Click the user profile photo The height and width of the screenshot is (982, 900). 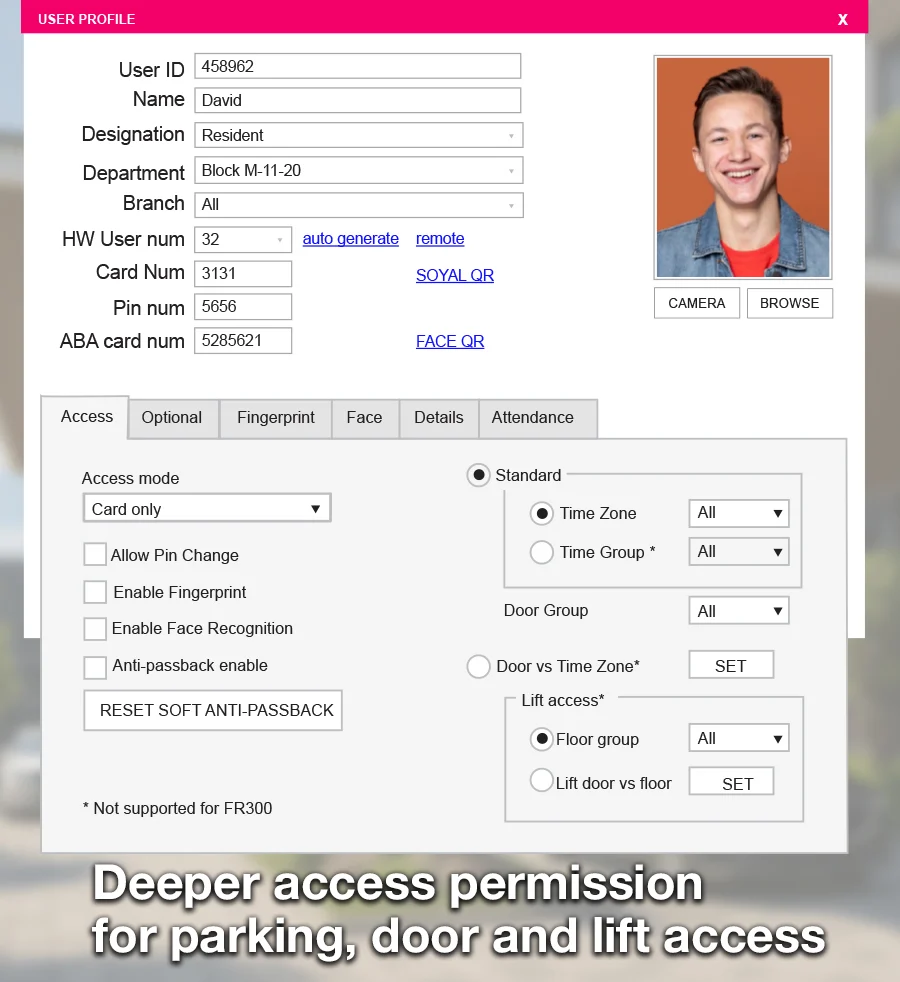(x=743, y=167)
